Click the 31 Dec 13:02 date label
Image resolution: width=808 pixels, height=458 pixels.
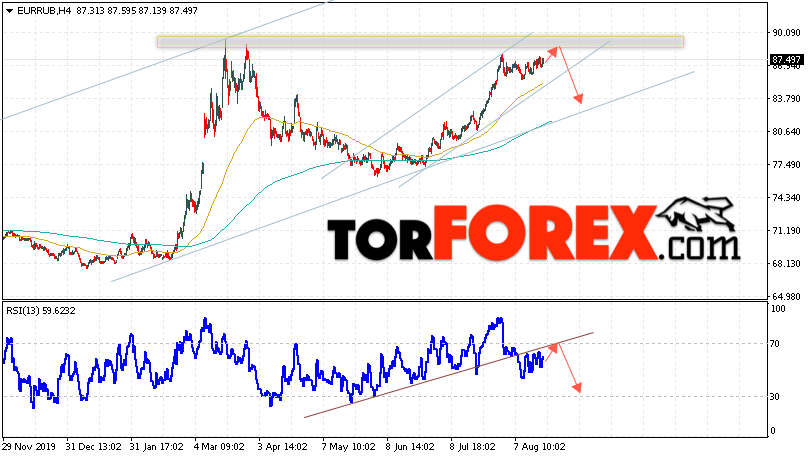click(93, 447)
